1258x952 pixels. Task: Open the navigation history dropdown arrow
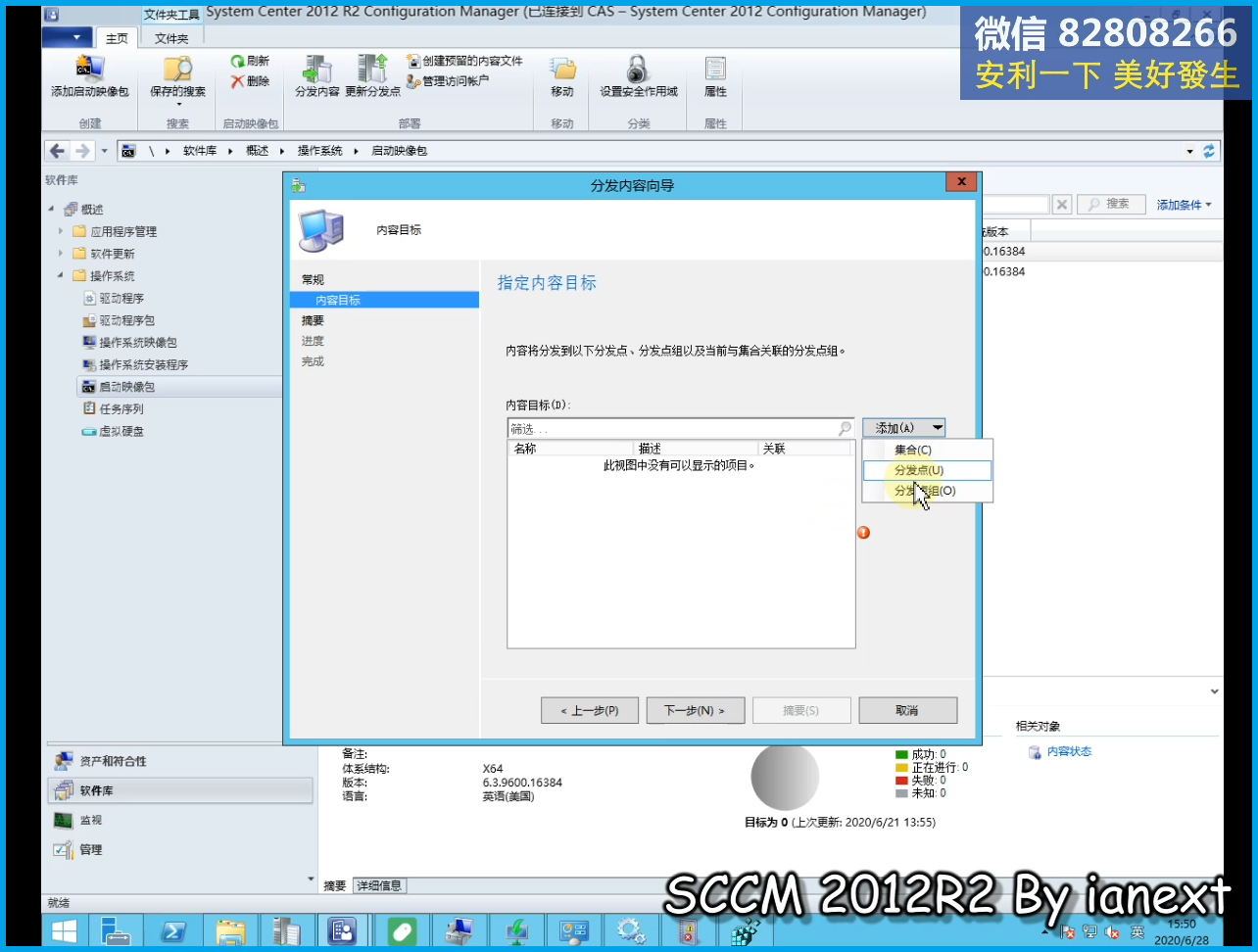pyautogui.click(x=105, y=152)
